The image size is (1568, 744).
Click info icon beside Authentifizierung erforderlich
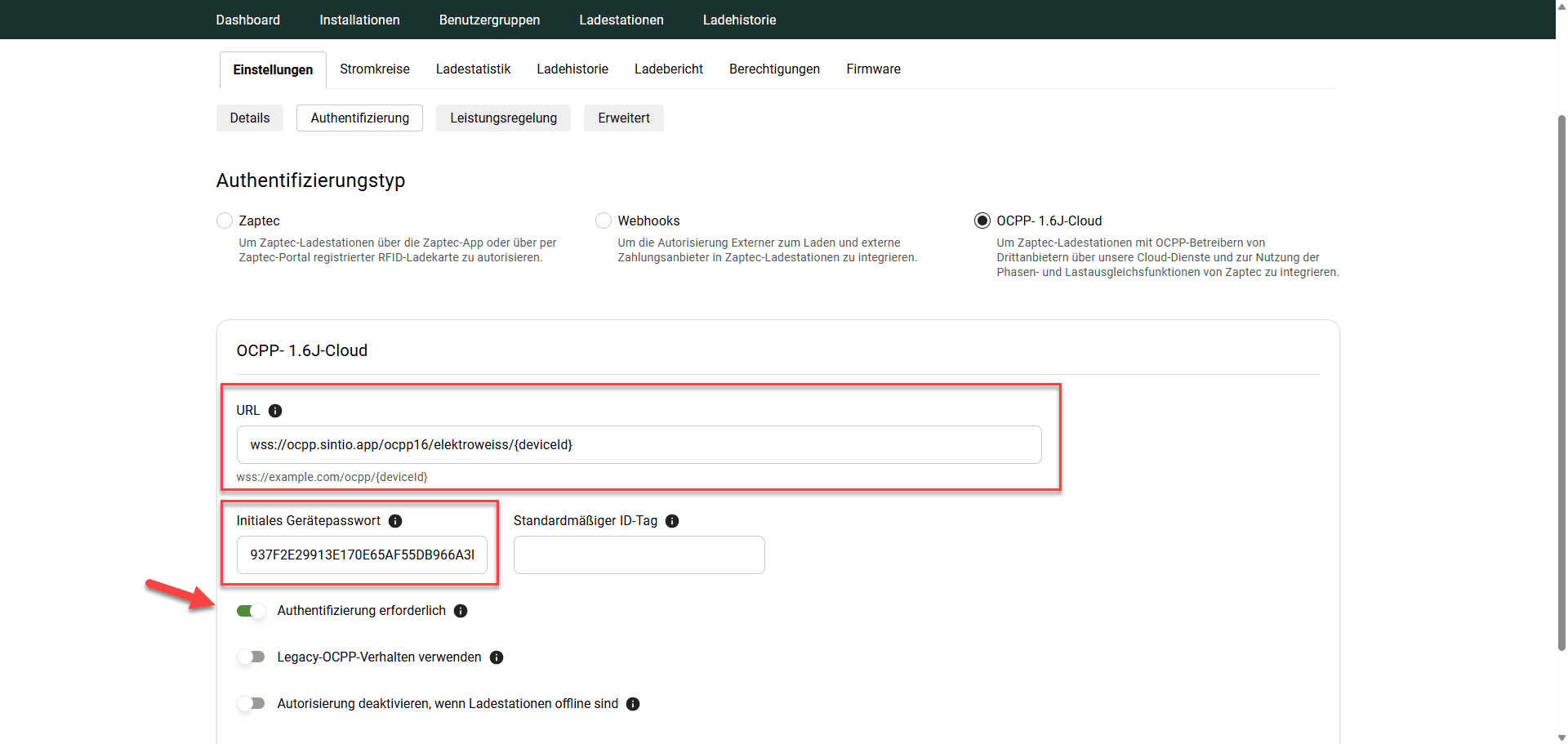click(x=461, y=611)
